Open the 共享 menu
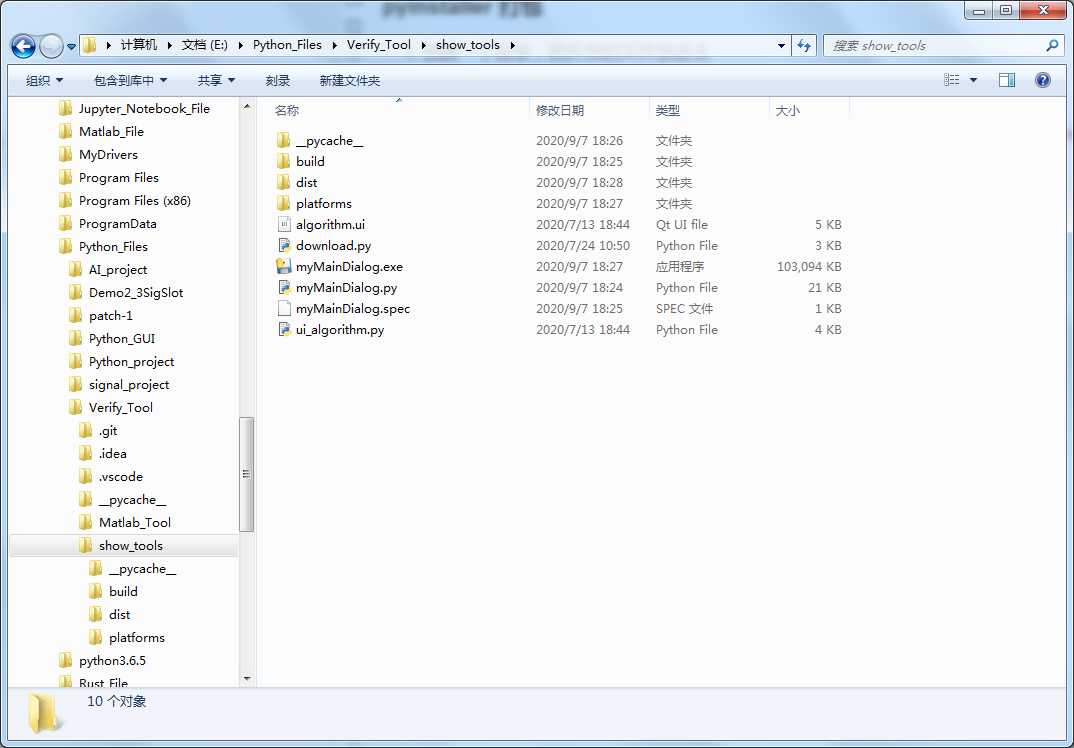 [216, 81]
